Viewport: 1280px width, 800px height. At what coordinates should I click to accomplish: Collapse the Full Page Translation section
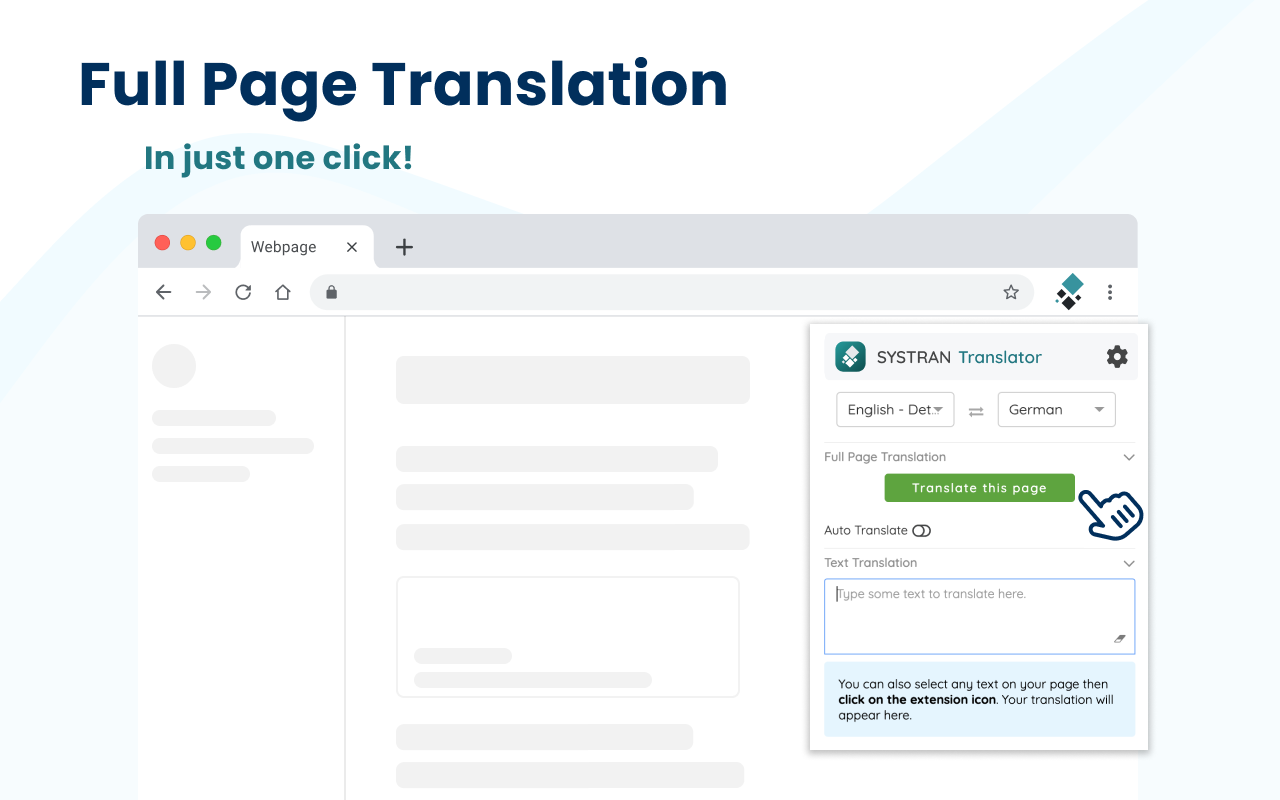1129,457
